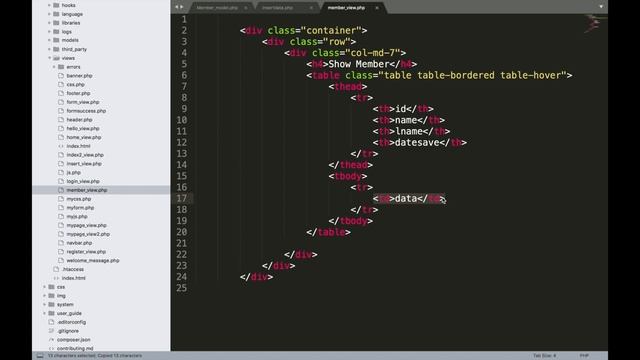Click the tab scroll left arrow
This screenshot has height=360, width=640.
[x=177, y=7]
